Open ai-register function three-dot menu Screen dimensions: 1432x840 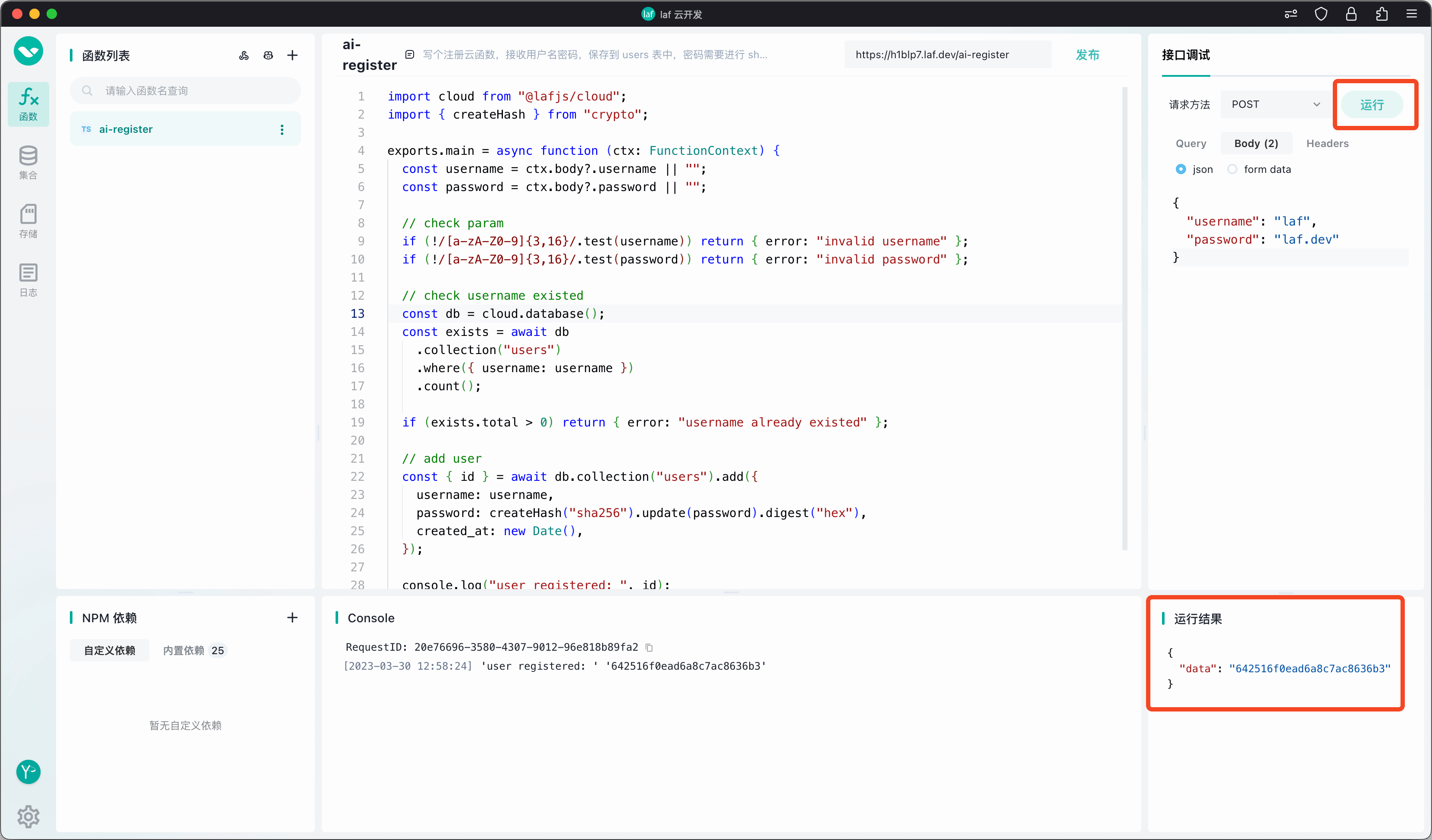point(282,129)
